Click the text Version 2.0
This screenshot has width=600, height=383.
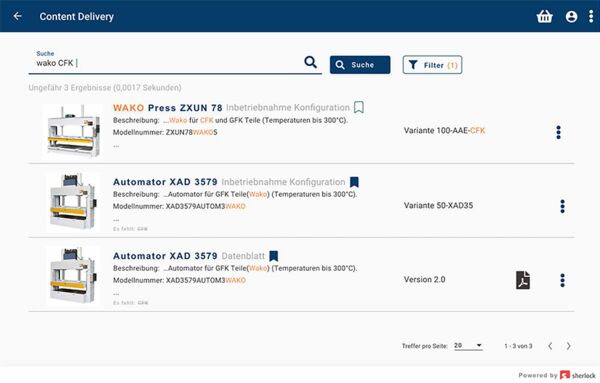click(x=424, y=279)
